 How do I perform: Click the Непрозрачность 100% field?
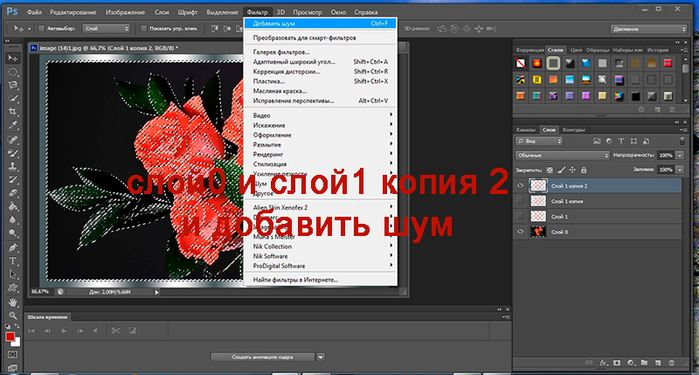point(666,155)
